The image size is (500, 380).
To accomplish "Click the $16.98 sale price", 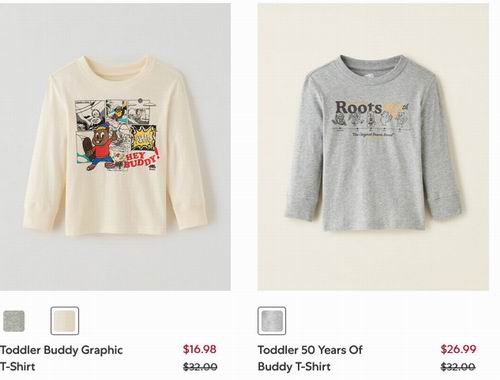I will click(x=200, y=349).
